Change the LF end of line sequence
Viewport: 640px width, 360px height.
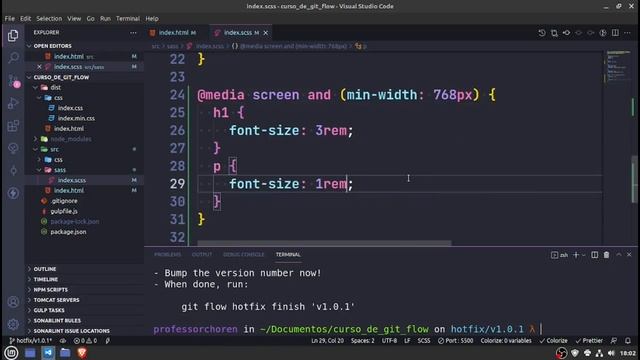407,340
